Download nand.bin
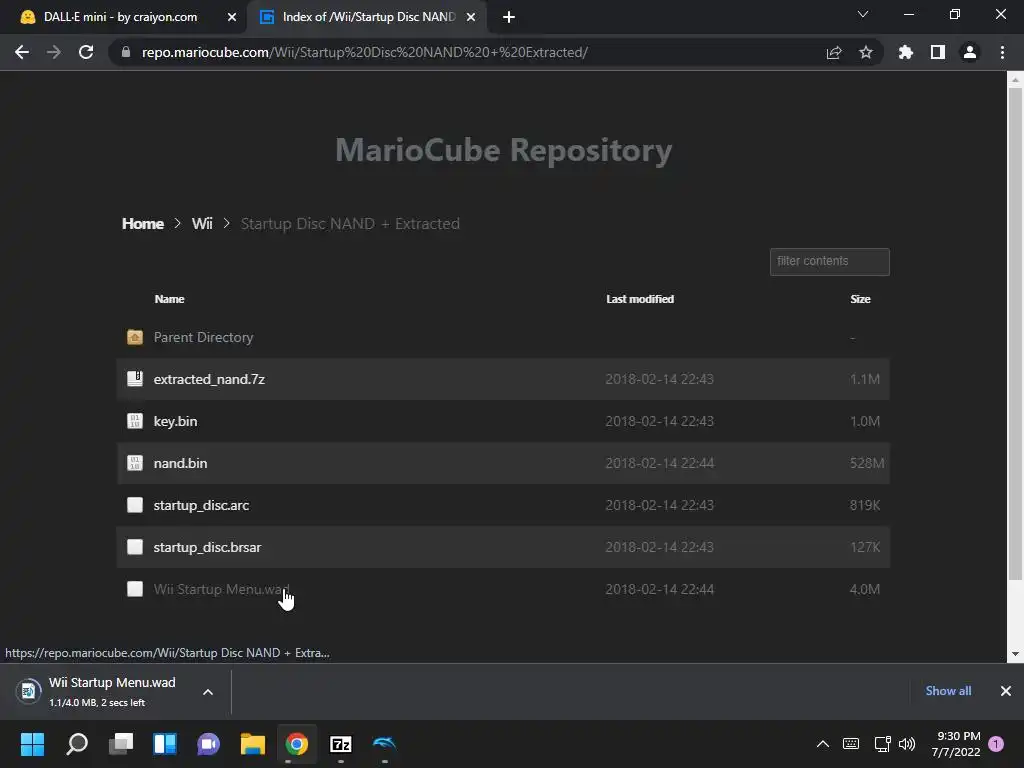Screen dimensions: 1024x768 (x=180, y=463)
